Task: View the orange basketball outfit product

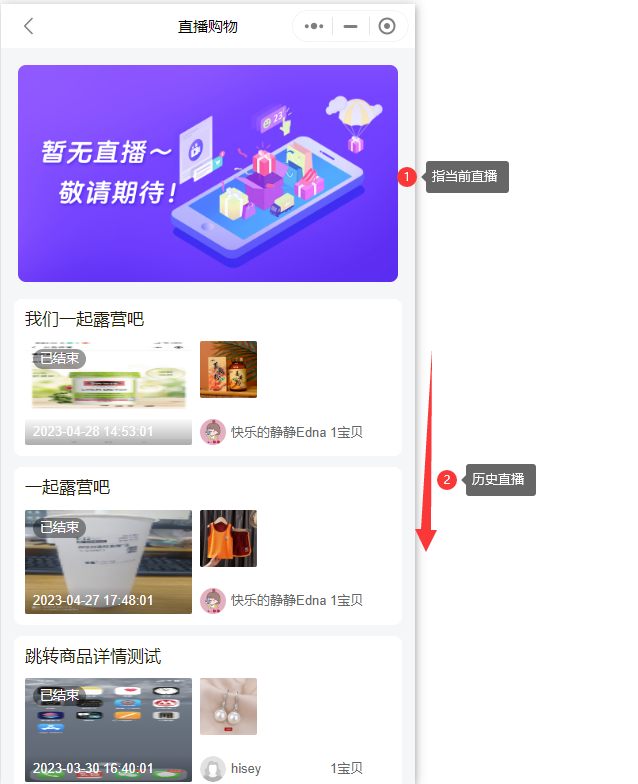Action: (x=228, y=538)
